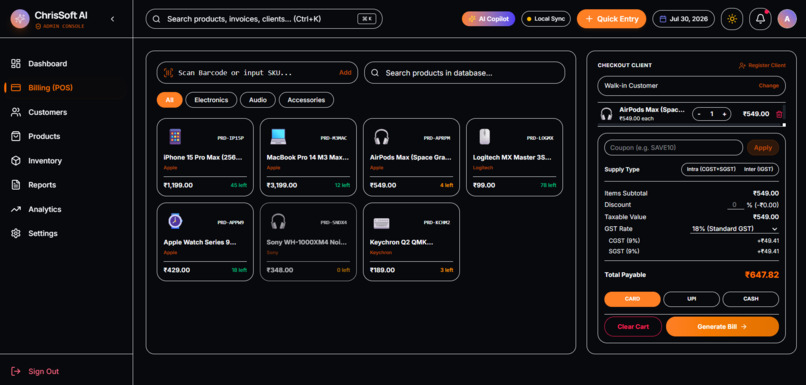The height and width of the screenshot is (385, 806).
Task: Focus the global search products, invoices field
Action: 264,19
